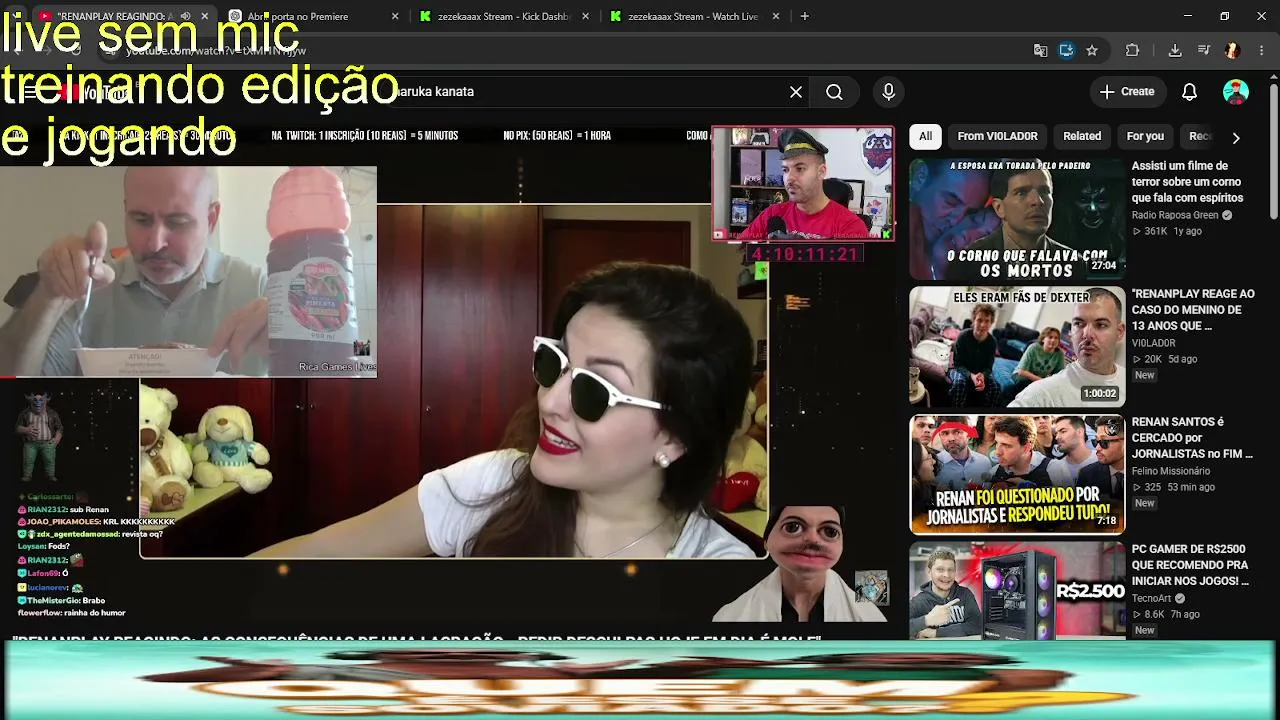The width and height of the screenshot is (1280, 720).
Task: Close the RENANPLAY REAGINDO tab
Action: [x=205, y=16]
